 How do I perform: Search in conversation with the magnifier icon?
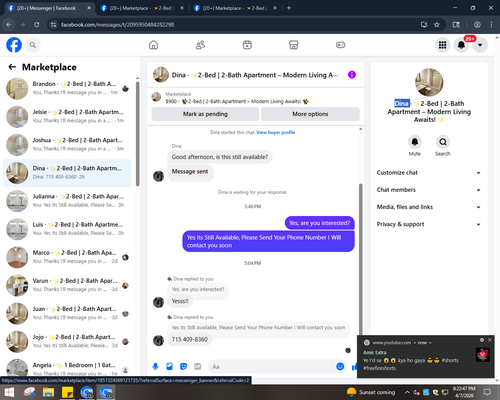[x=443, y=142]
